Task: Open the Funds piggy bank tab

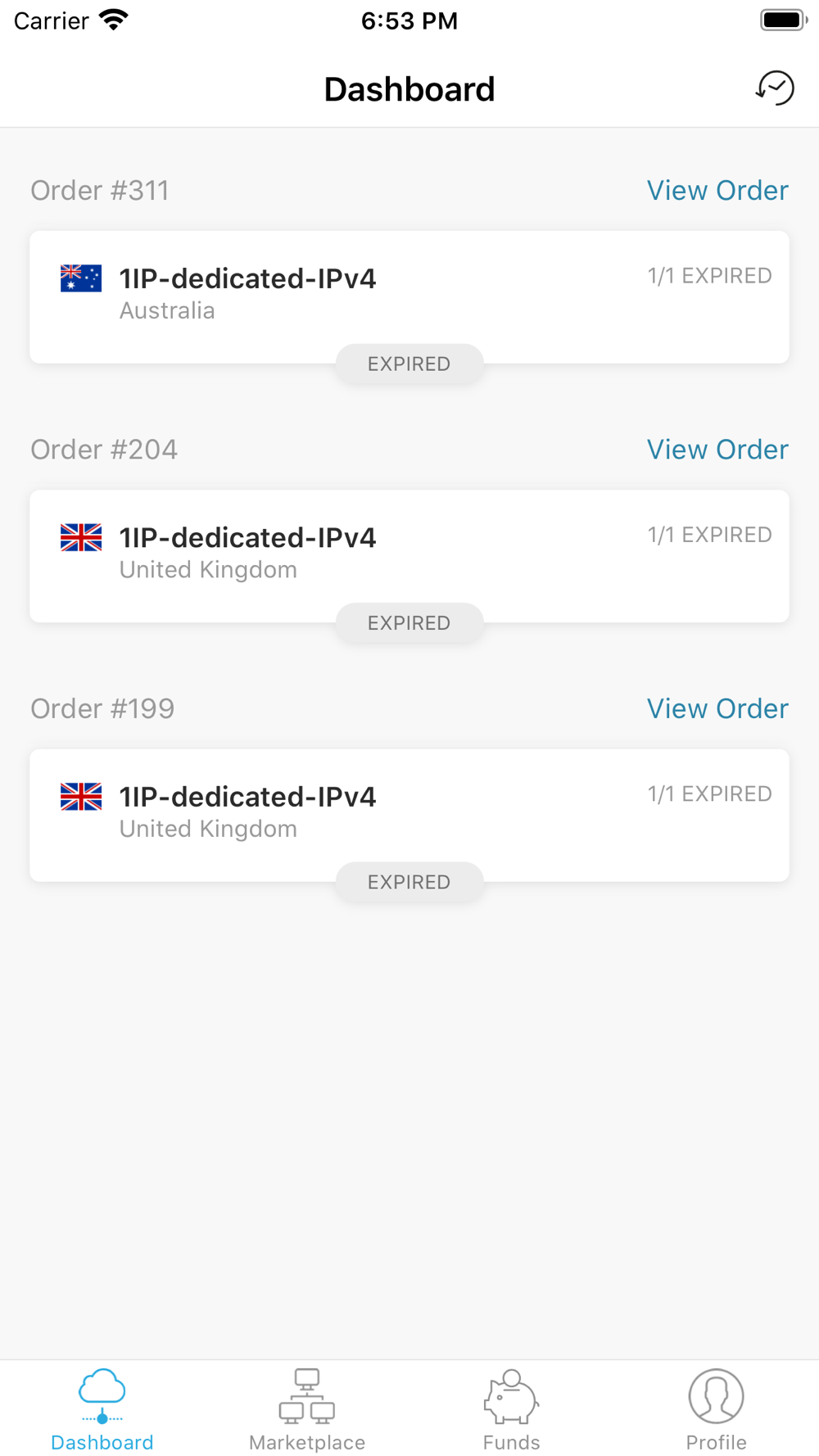Action: click(511, 1395)
